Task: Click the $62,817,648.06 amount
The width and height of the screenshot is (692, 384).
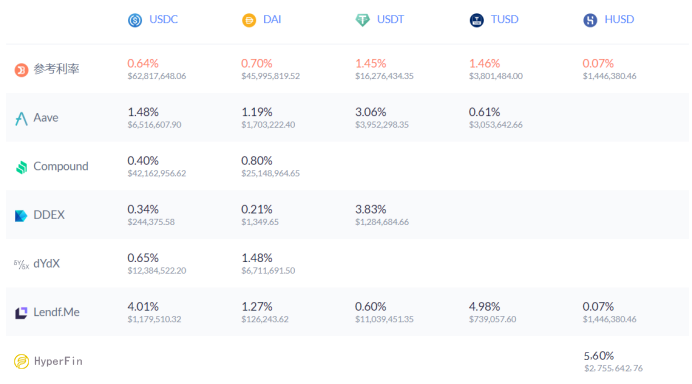Action: pyautogui.click(x=157, y=76)
